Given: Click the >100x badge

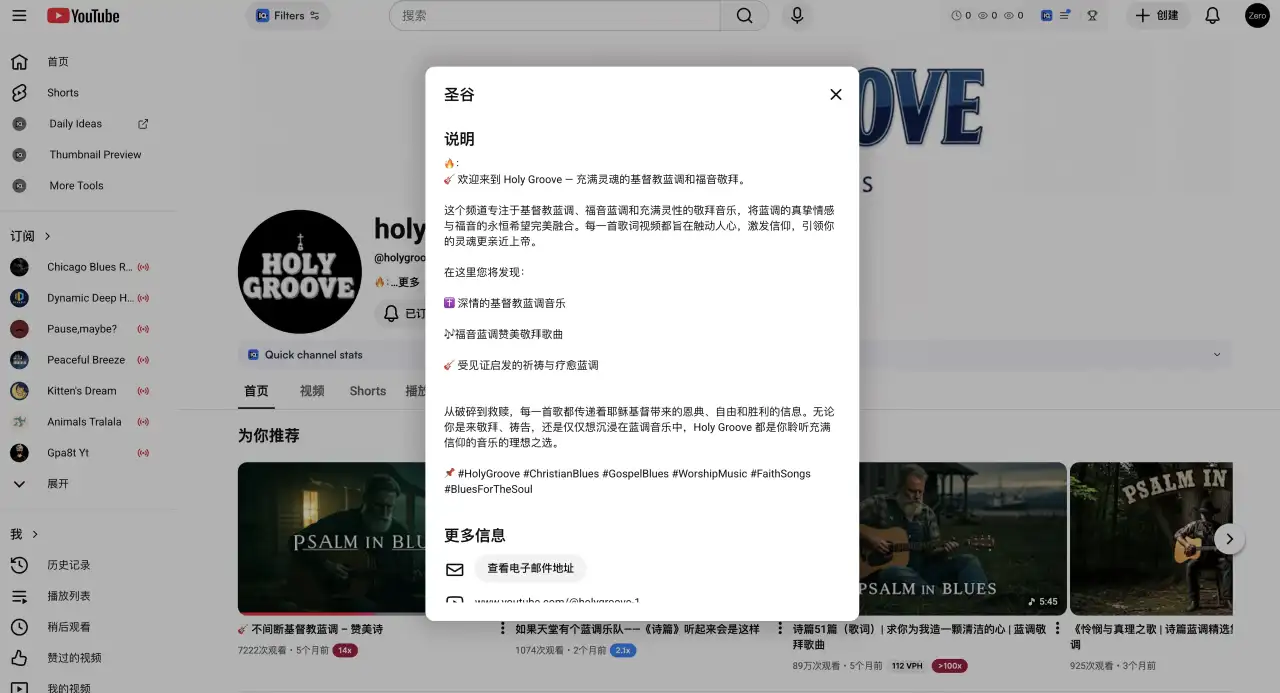Looking at the screenshot, I should pyautogui.click(x=949, y=666).
